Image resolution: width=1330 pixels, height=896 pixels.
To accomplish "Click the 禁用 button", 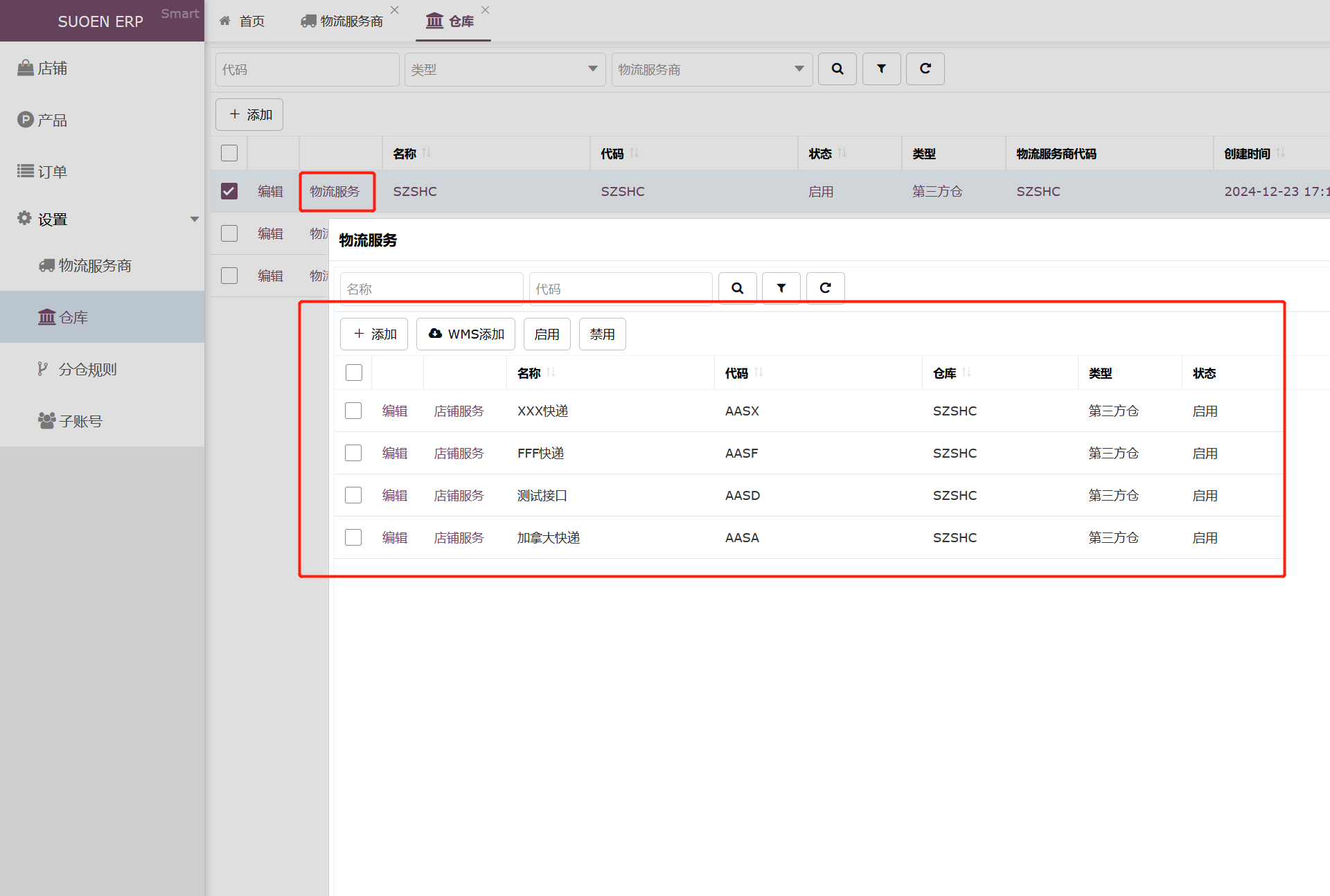I will [x=603, y=334].
